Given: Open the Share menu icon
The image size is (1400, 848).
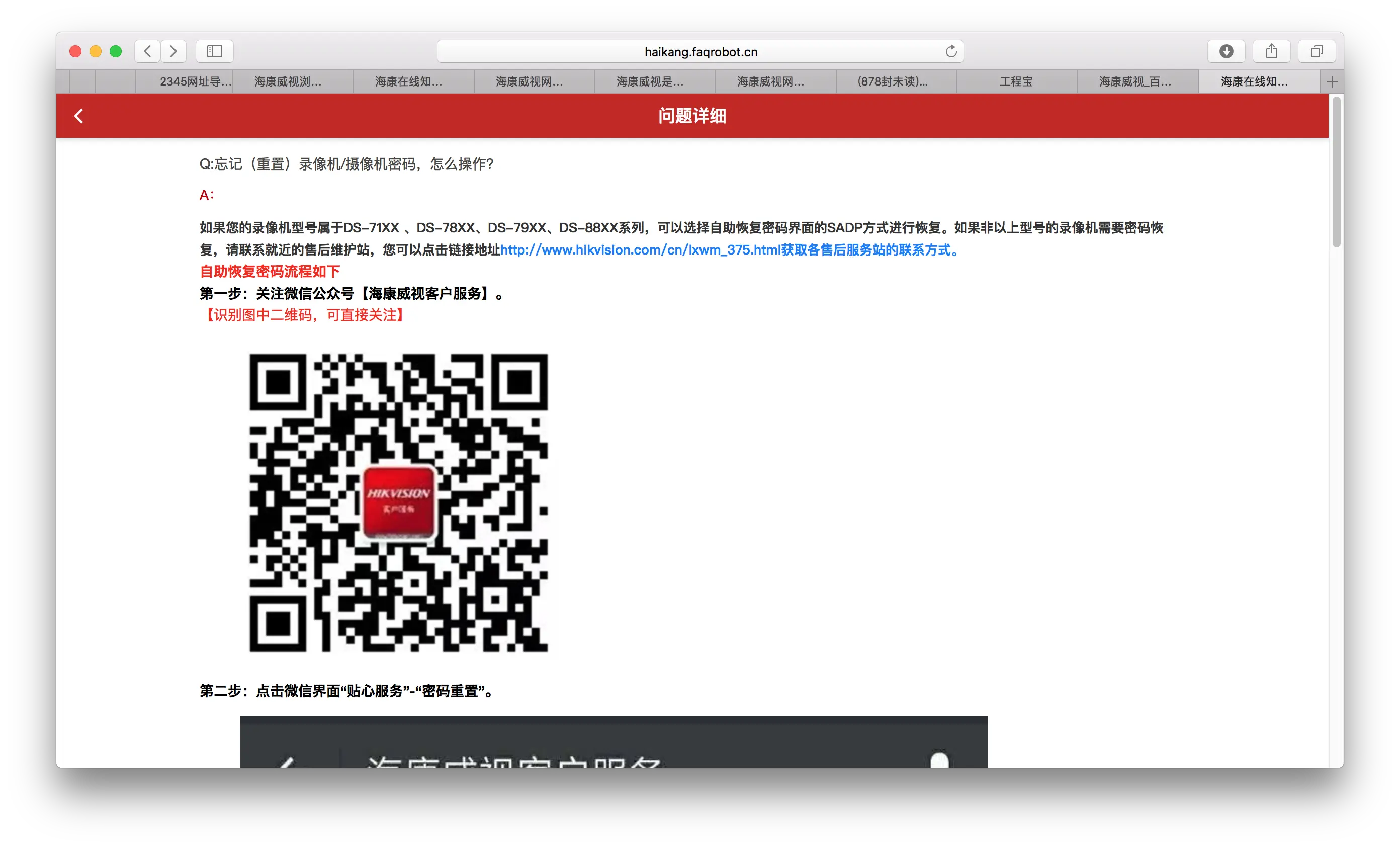Looking at the screenshot, I should point(1272,52).
